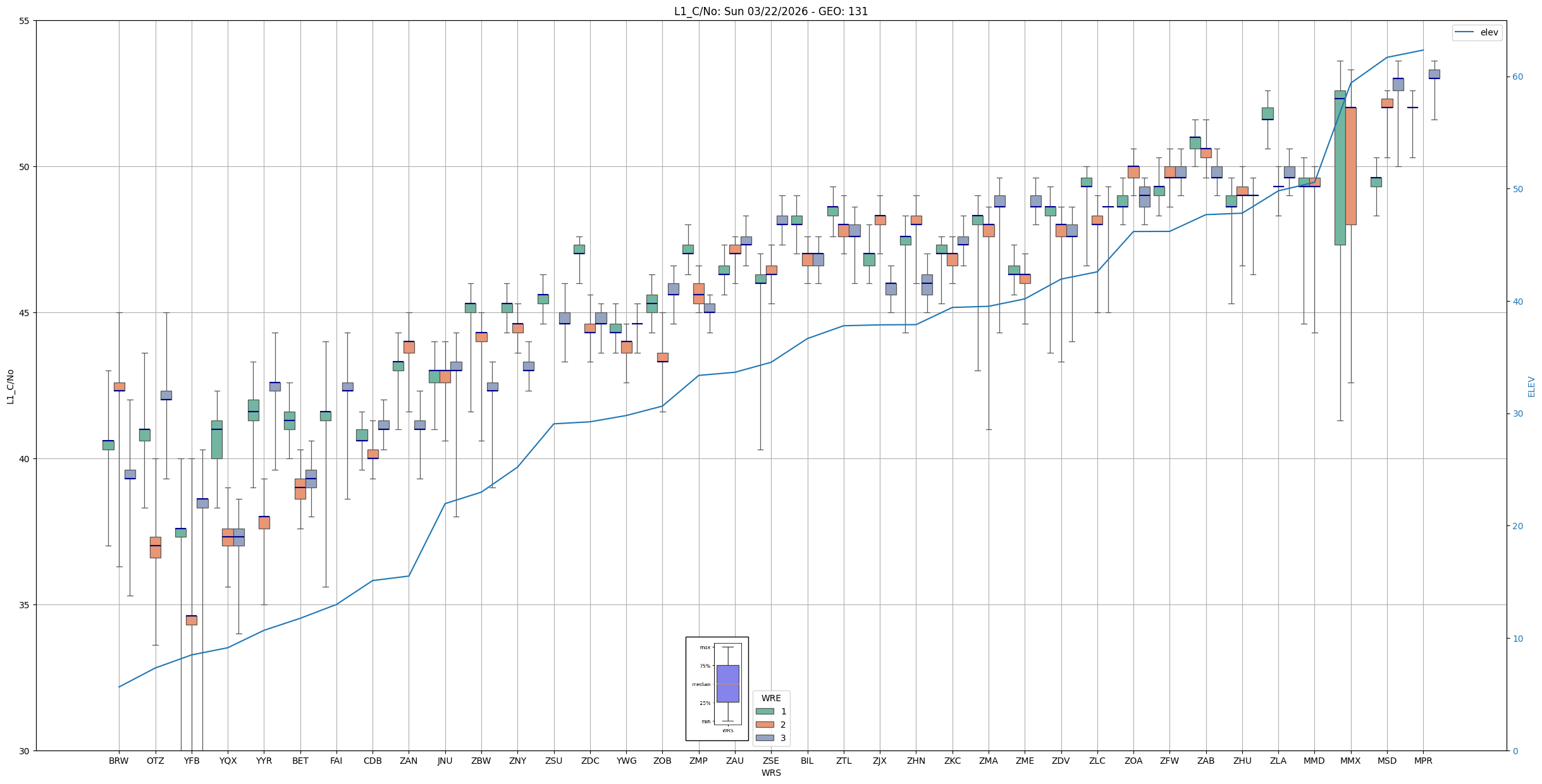Click the ZSE x-axis tick label
Viewport: 1542px width, 784px height.
pyautogui.click(x=770, y=761)
